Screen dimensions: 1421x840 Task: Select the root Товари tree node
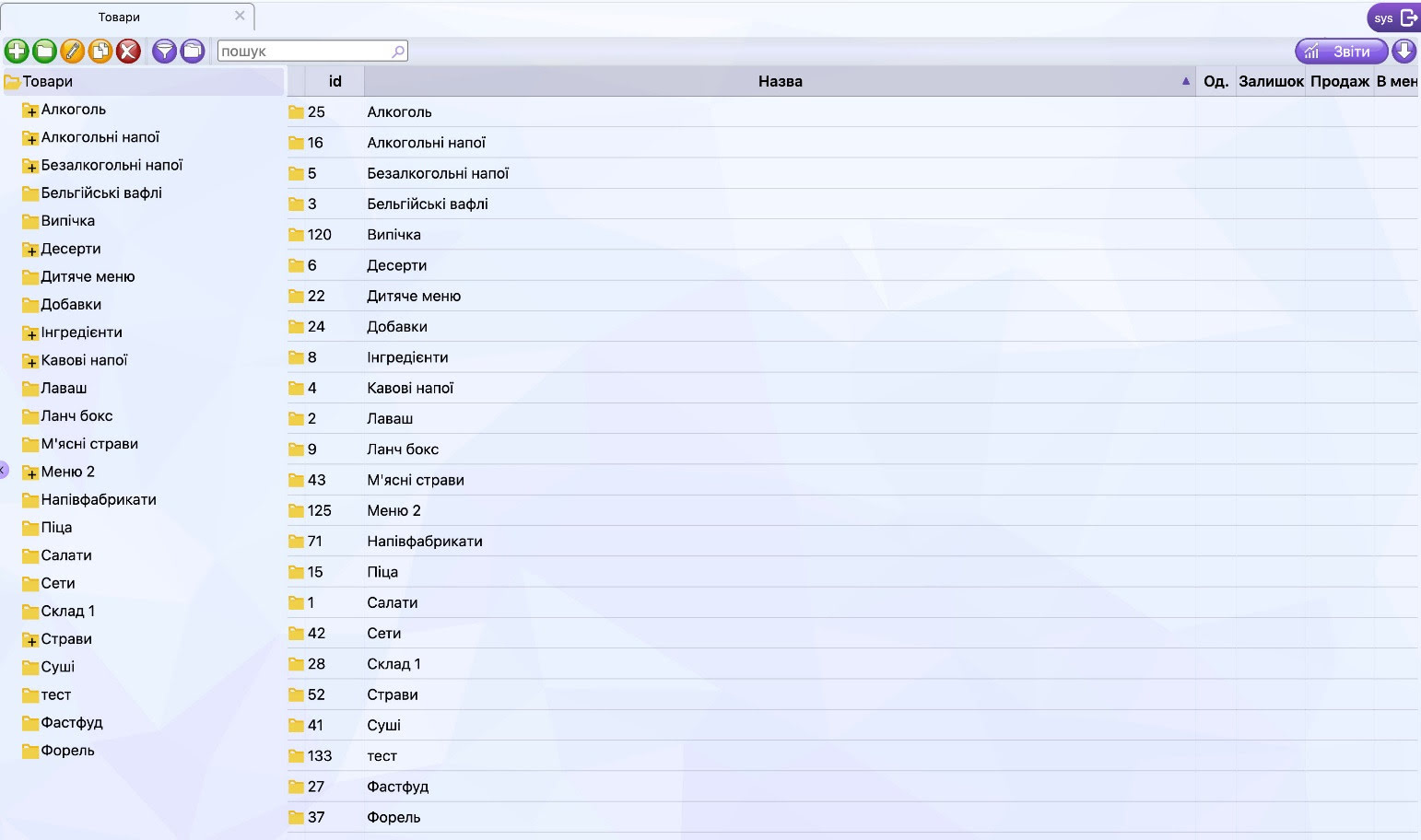pyautogui.click(x=47, y=81)
